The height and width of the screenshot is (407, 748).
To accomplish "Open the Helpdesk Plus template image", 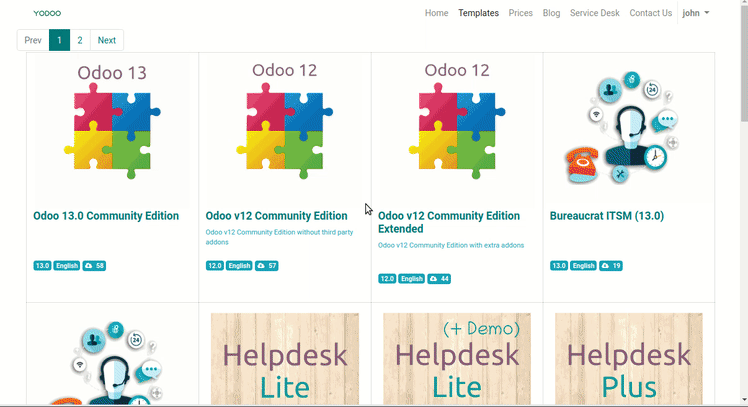I will pyautogui.click(x=629, y=358).
